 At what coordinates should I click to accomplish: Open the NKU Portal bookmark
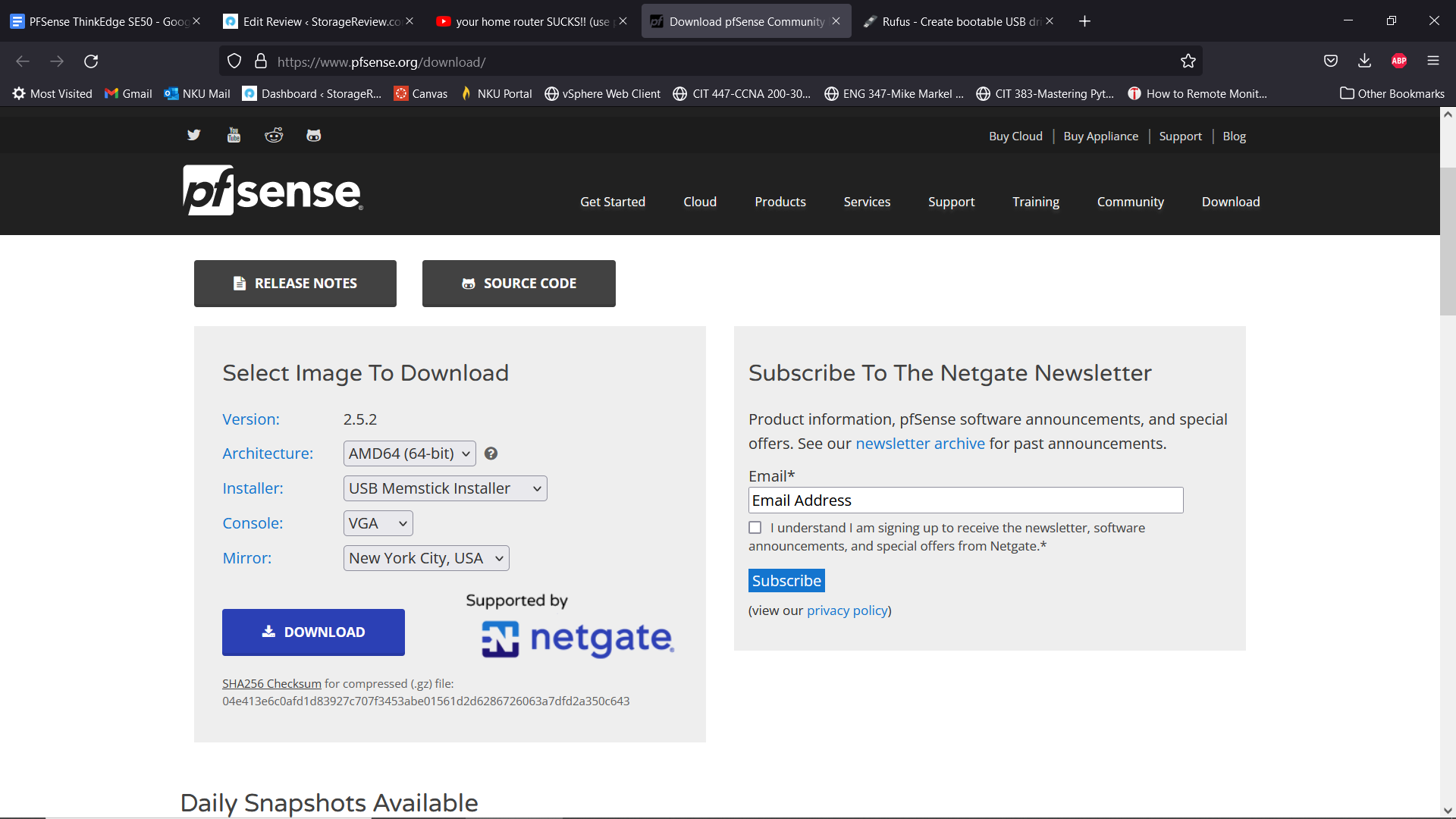496,93
